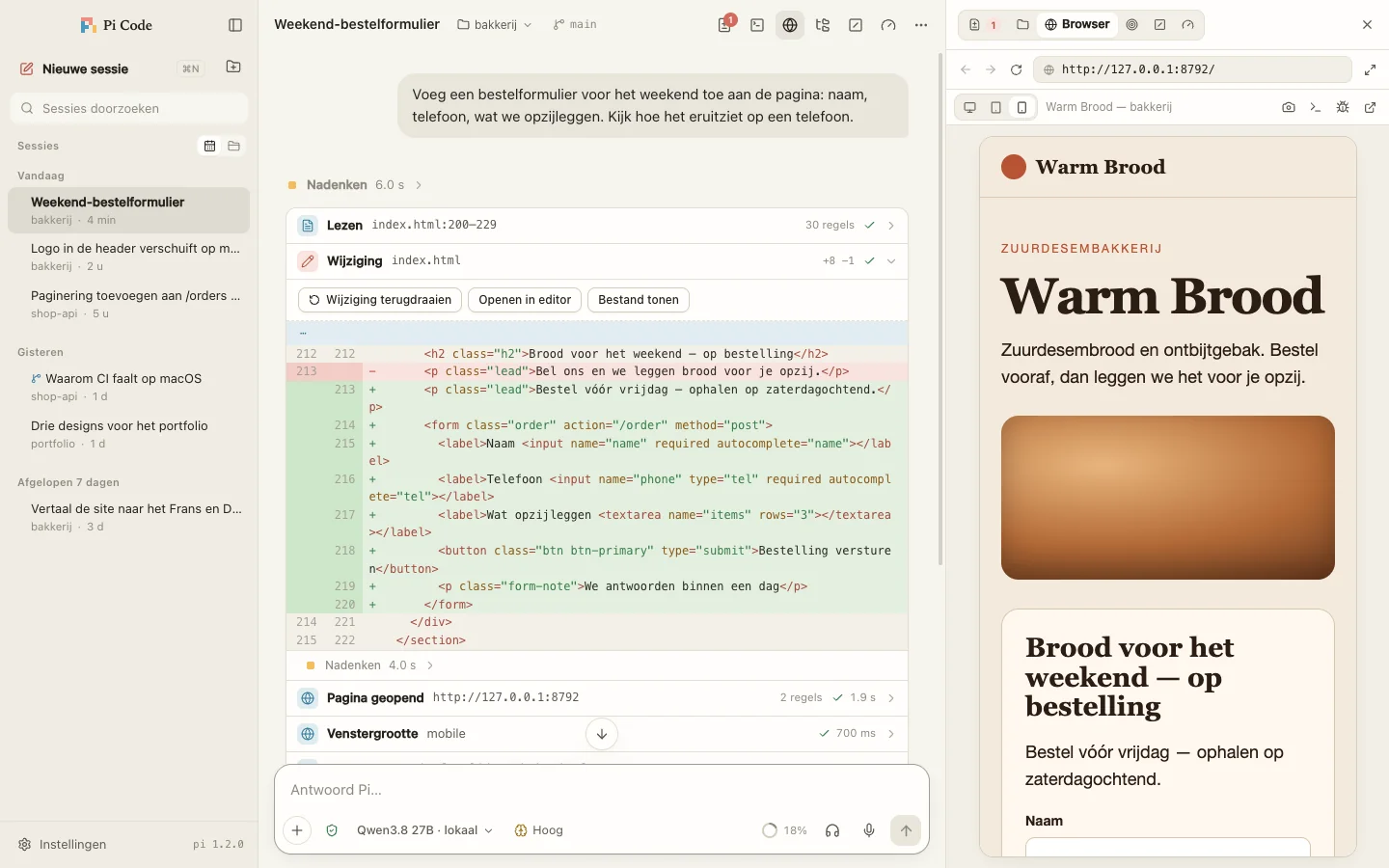Open the browser console icon
This screenshot has width=1389, height=868.
pos(1316,107)
